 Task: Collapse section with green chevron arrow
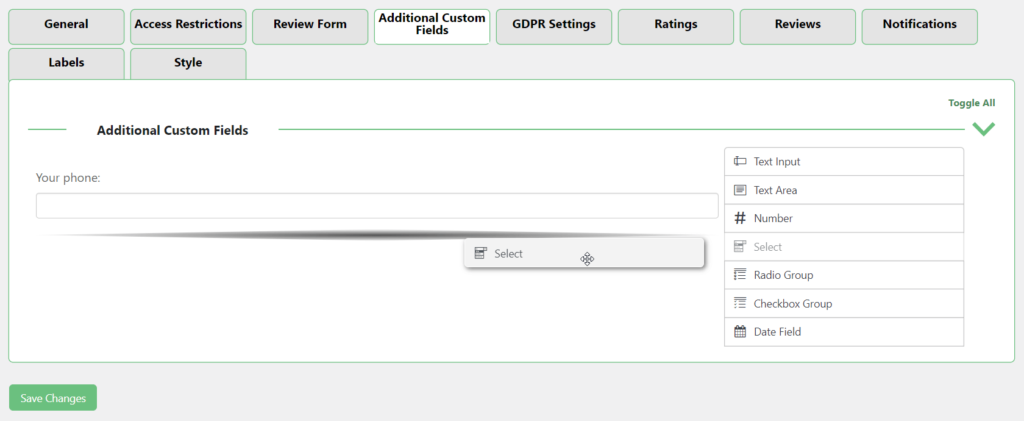point(983,129)
